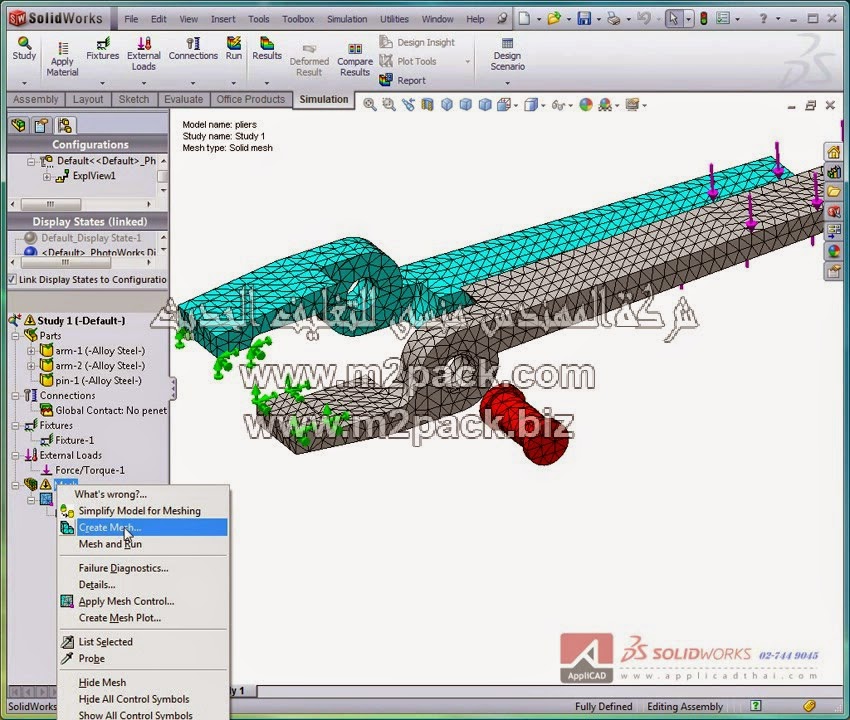Switch to the Evaluate tab
Viewport: 850px width, 720px height.
183,99
